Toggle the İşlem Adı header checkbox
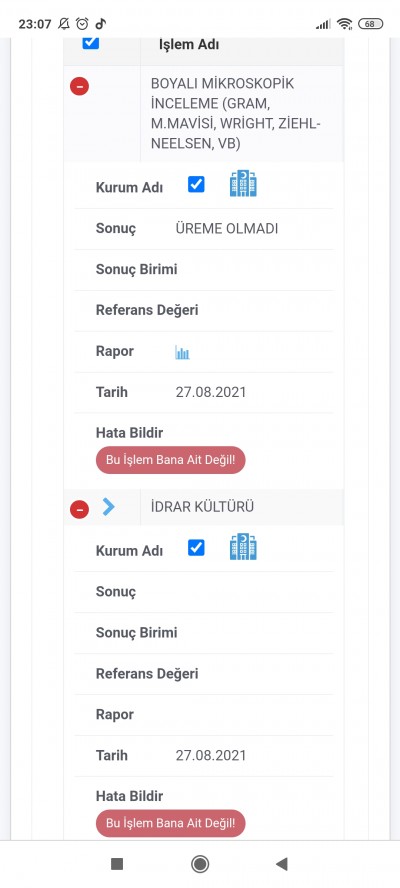The width and height of the screenshot is (400, 888). [91, 41]
